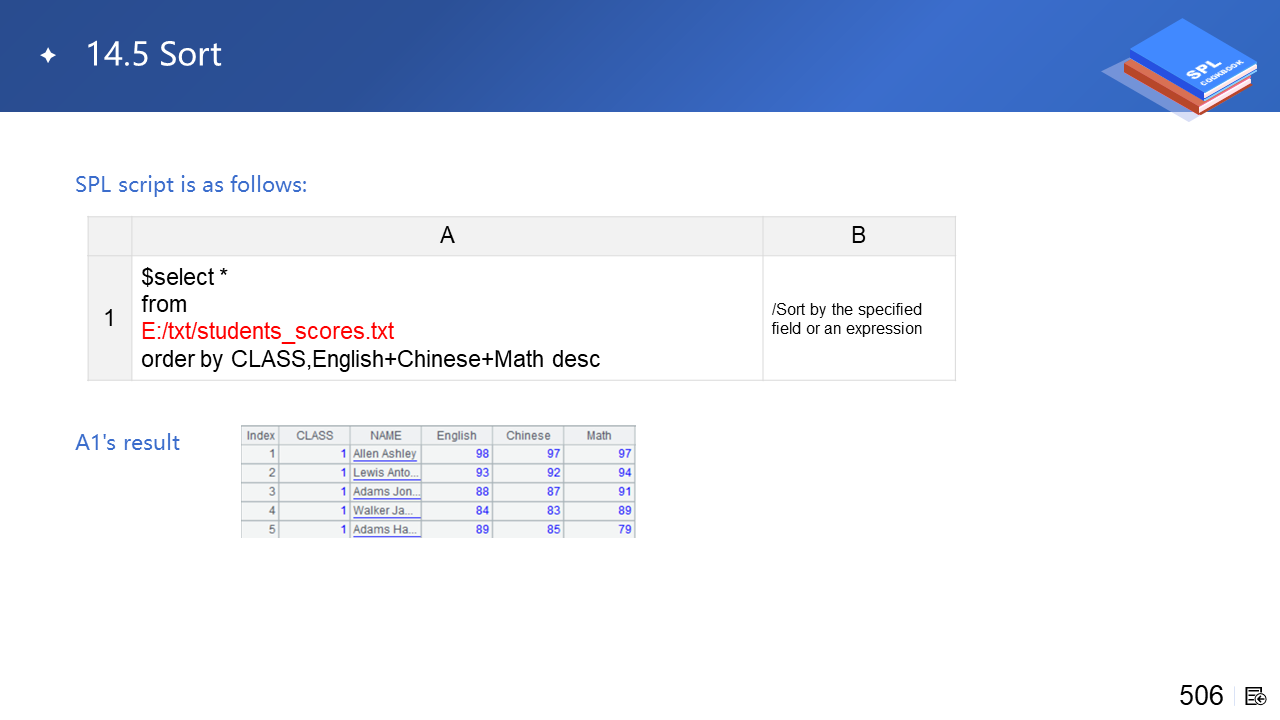1280x720 pixels.
Task: Click the Chinese score 97 in row 1
Action: click(x=553, y=454)
